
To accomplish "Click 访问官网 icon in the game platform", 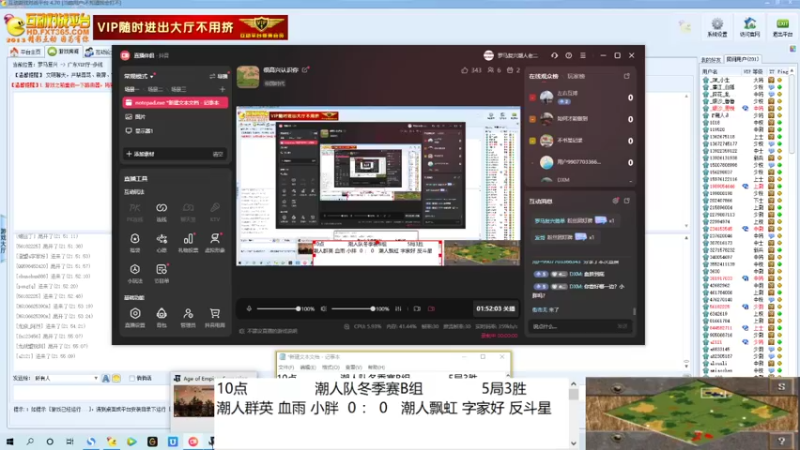I will pyautogui.click(x=749, y=28).
